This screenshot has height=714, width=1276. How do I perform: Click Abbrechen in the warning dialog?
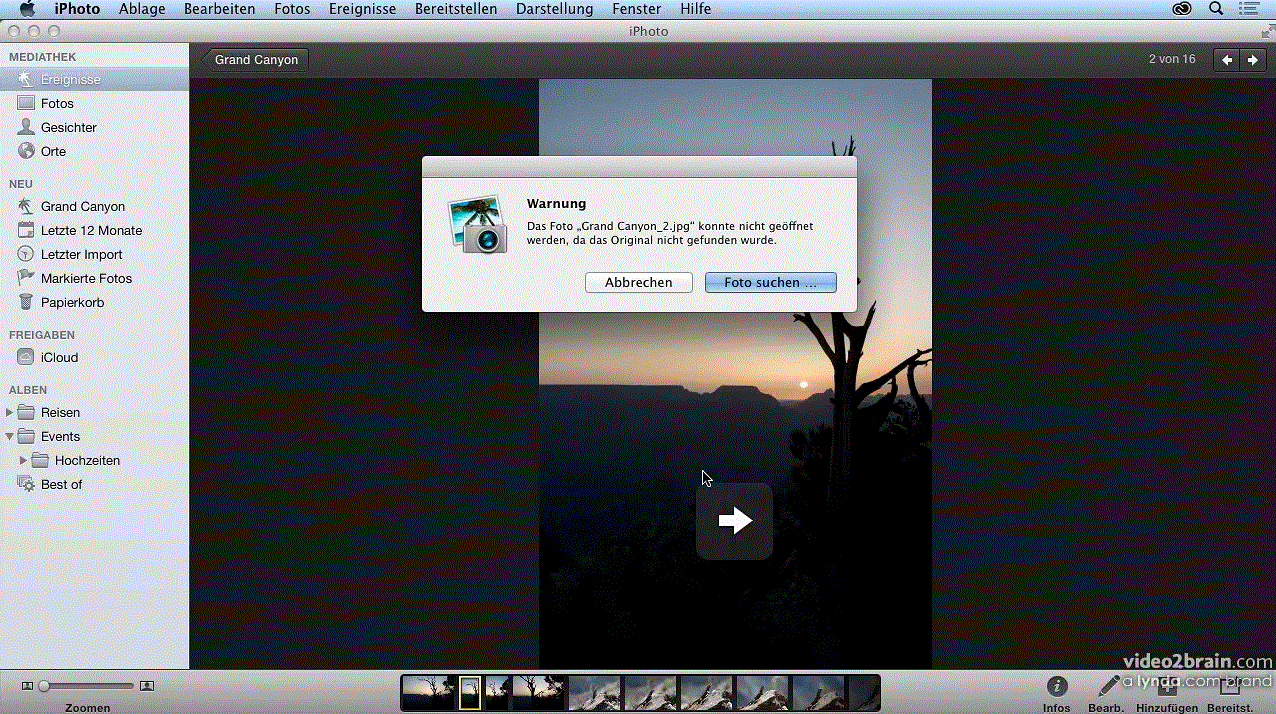pos(638,283)
